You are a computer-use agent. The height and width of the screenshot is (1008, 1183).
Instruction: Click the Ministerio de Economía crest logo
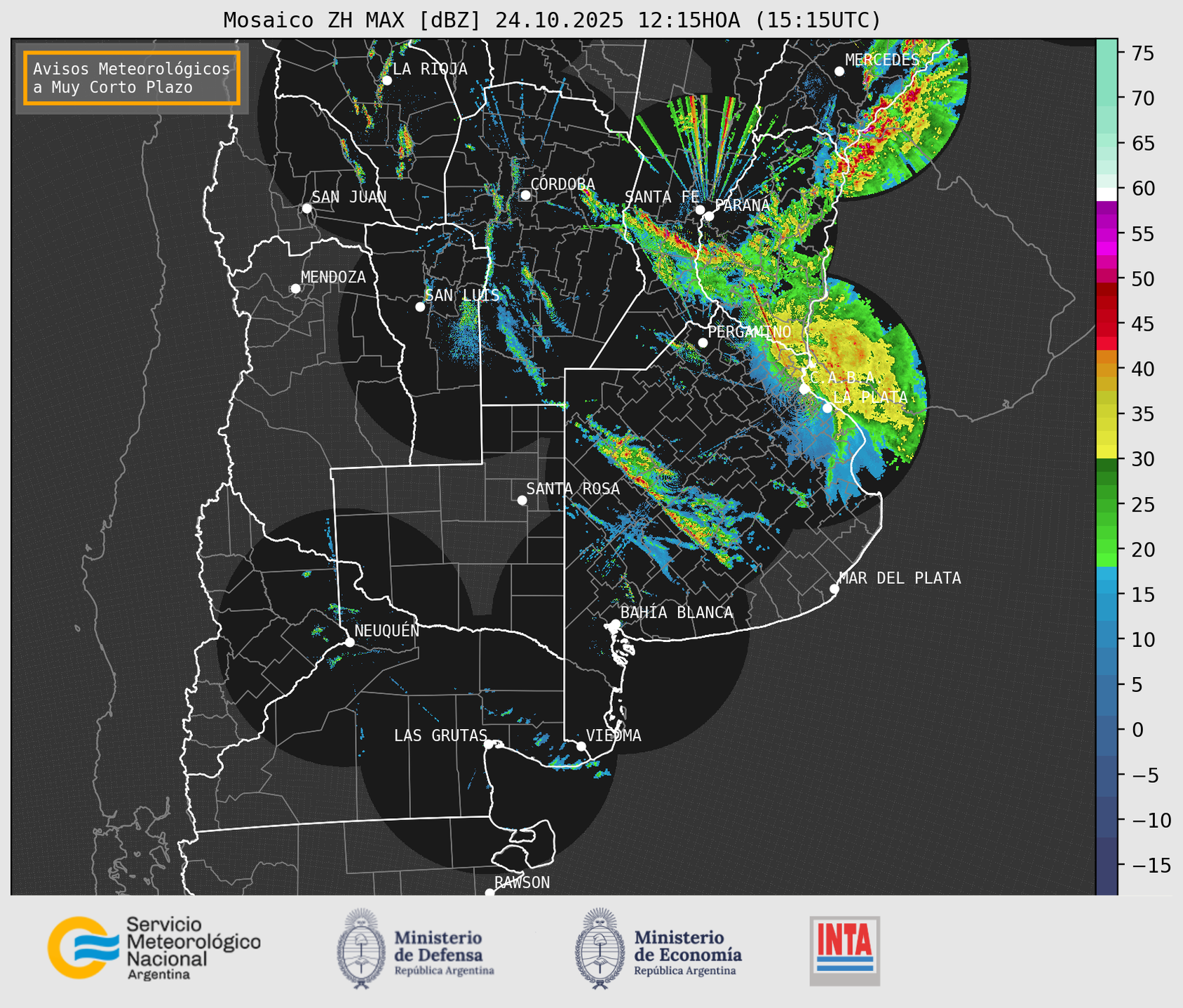click(600, 948)
